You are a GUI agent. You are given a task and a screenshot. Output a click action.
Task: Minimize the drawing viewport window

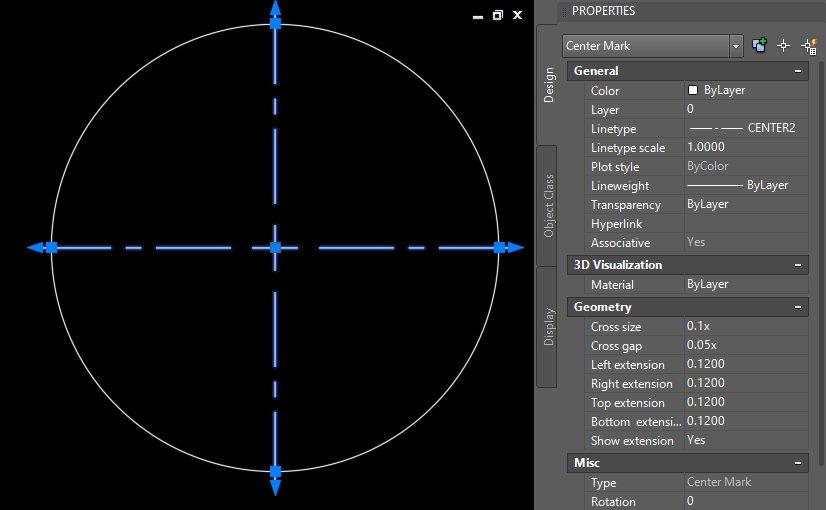pyautogui.click(x=478, y=16)
